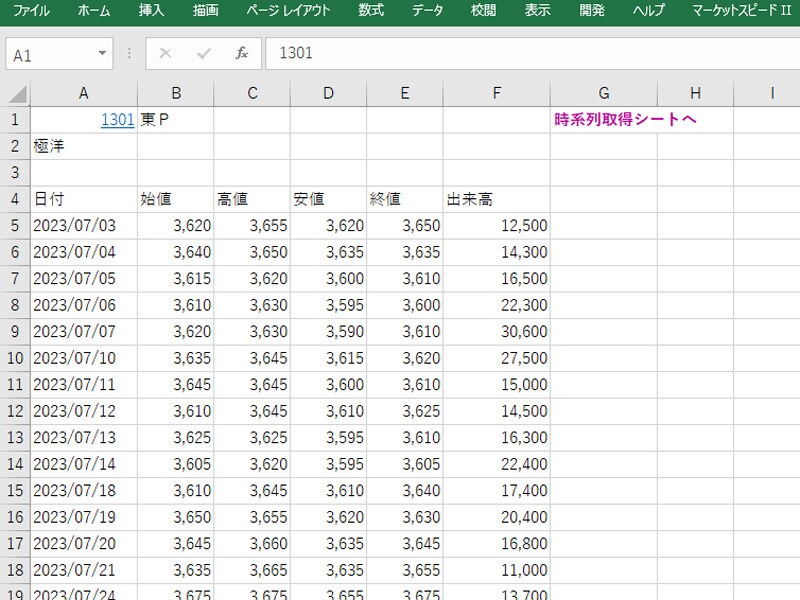The height and width of the screenshot is (600, 800).
Task: Select cell with 東P text
Action: (176, 120)
